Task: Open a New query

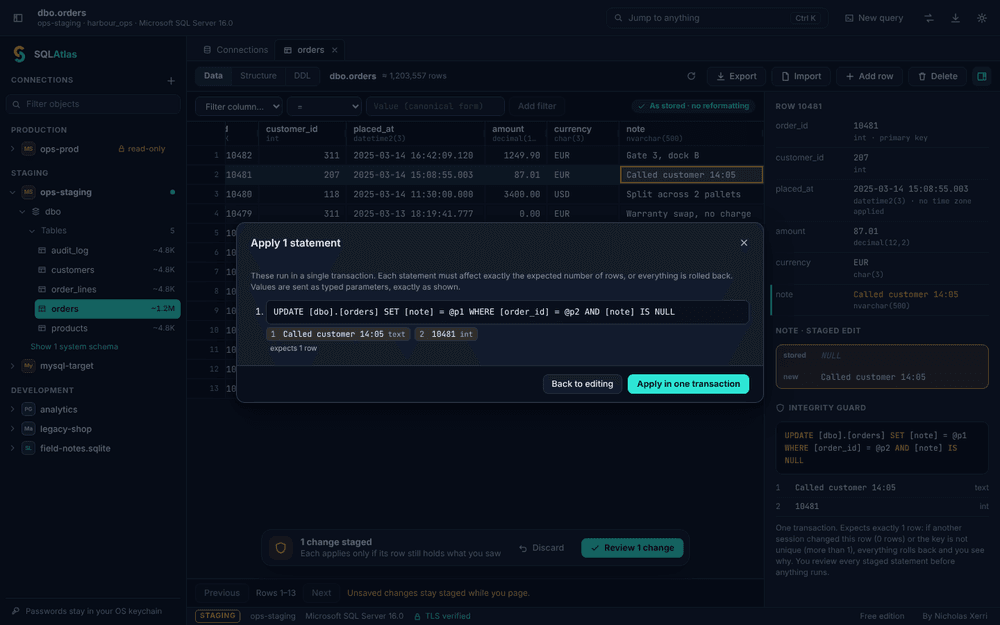Action: (874, 18)
